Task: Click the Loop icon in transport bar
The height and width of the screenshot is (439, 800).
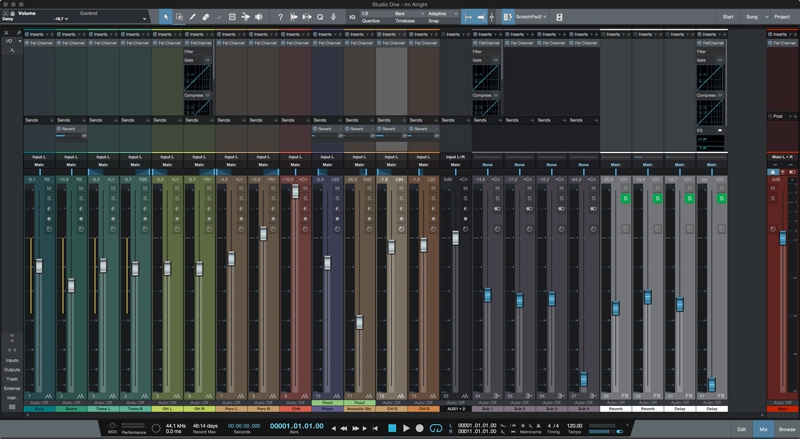Action: 435,428
